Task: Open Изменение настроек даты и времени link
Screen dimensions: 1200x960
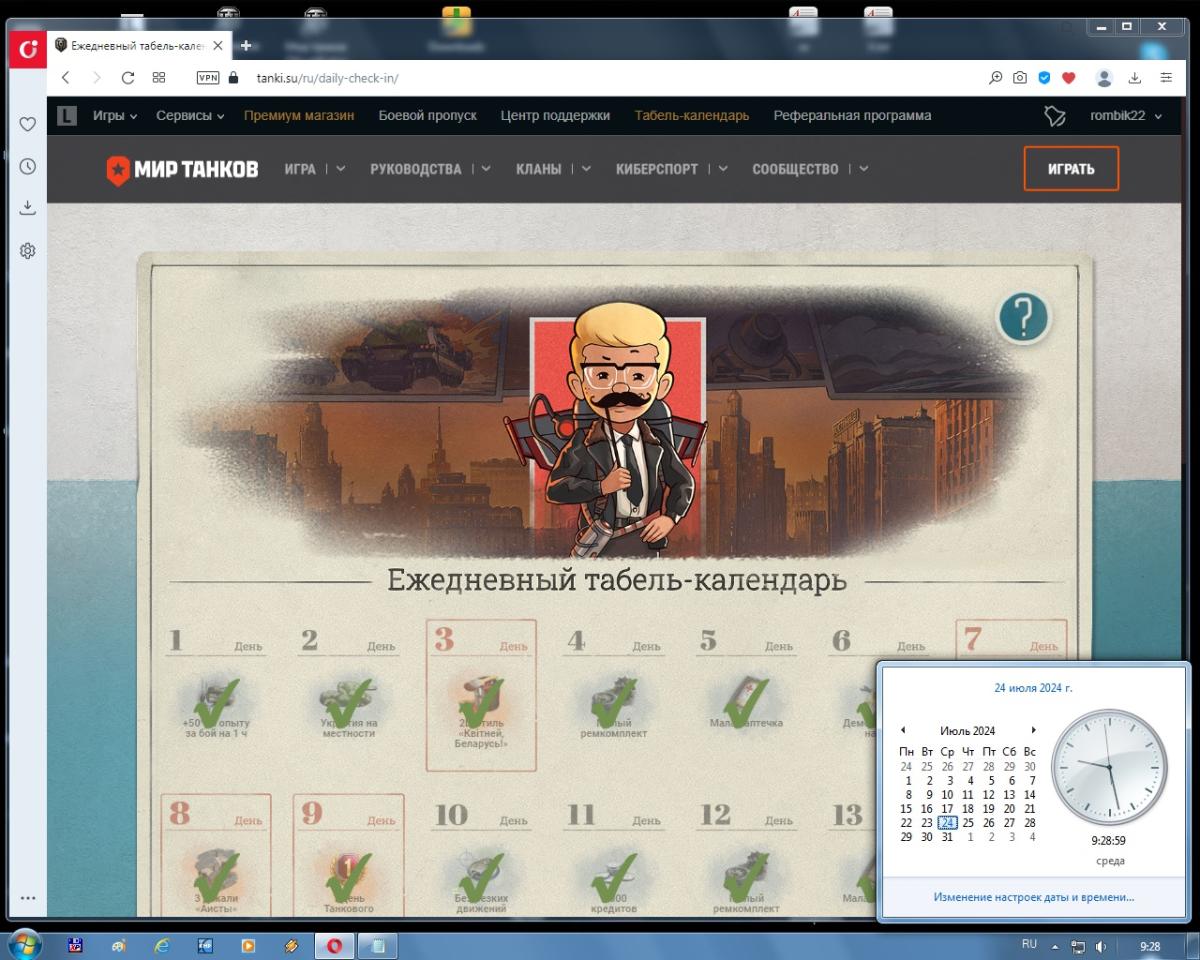Action: coord(1034,897)
